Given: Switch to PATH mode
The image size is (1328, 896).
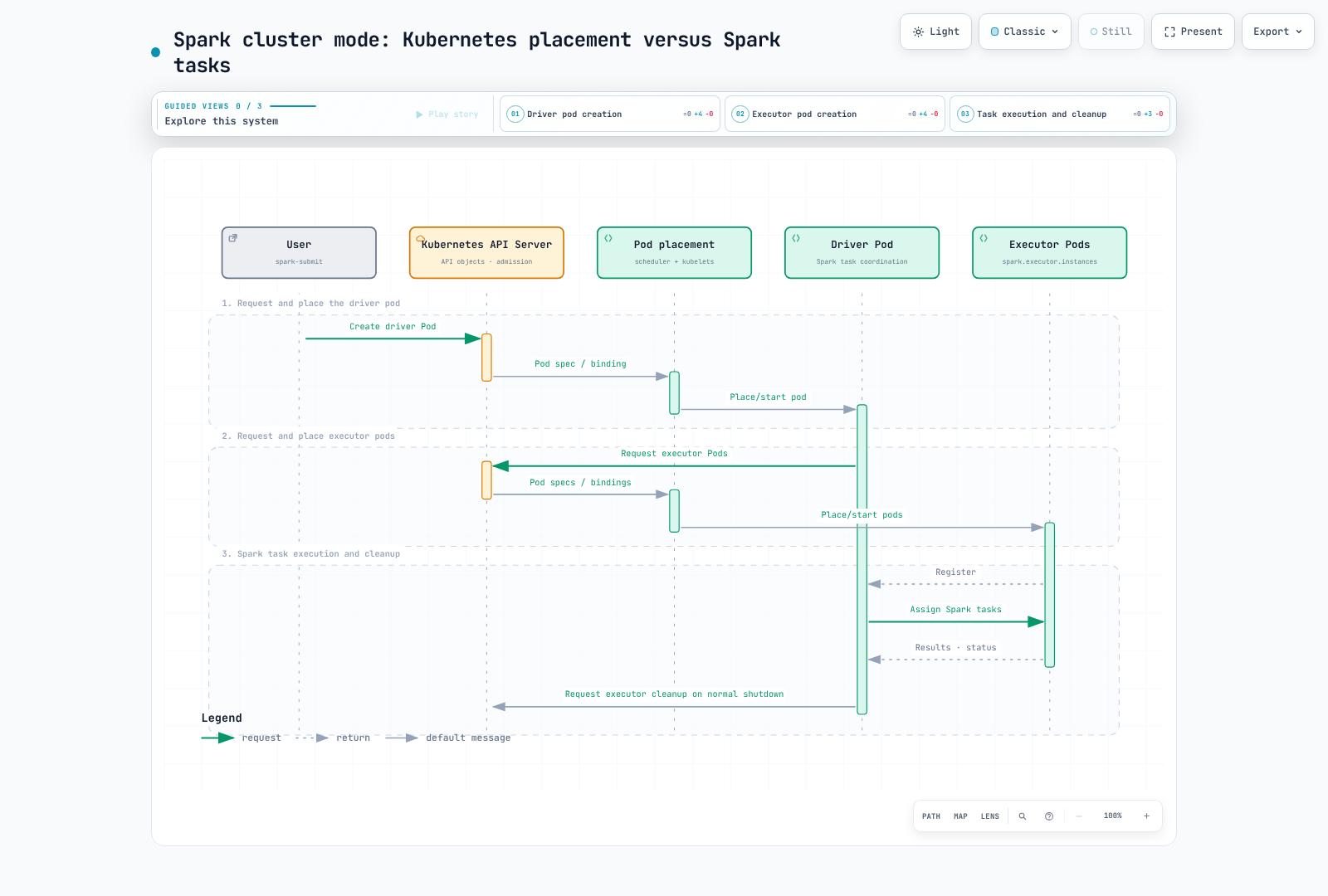Looking at the screenshot, I should coord(931,816).
